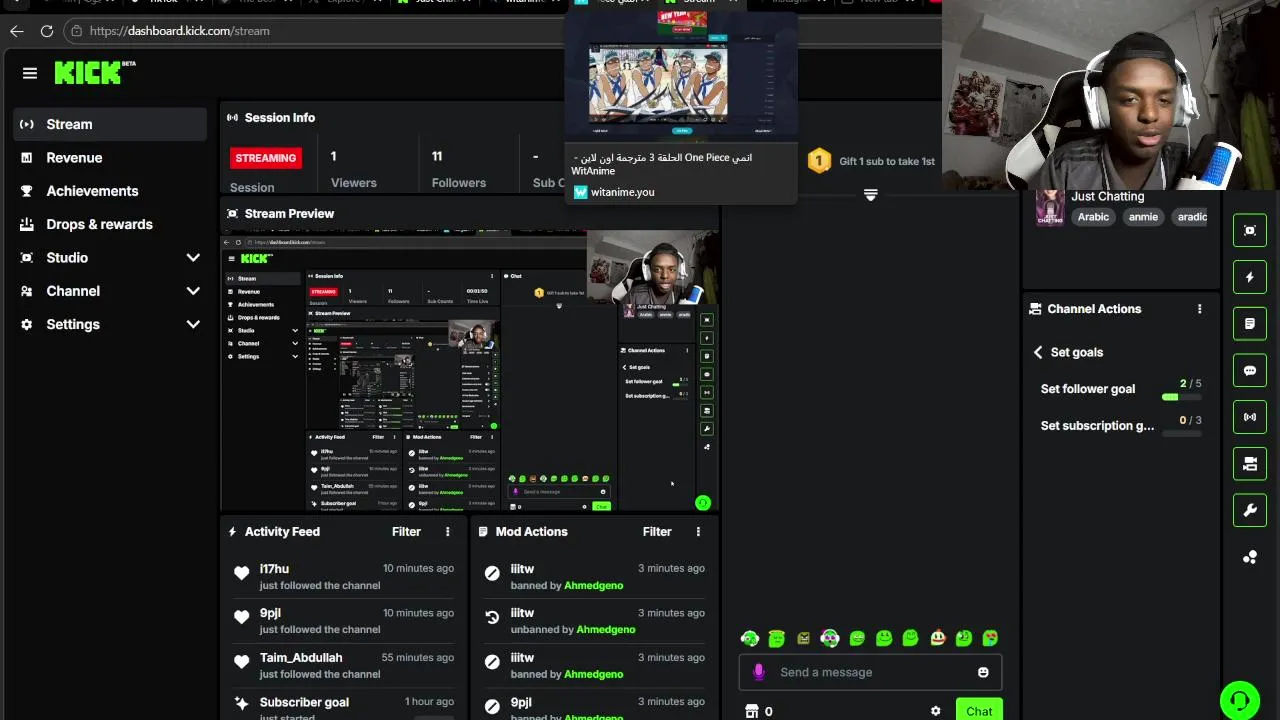The image size is (1280, 720).
Task: Open the emoji picker in message box
Action: tap(983, 672)
